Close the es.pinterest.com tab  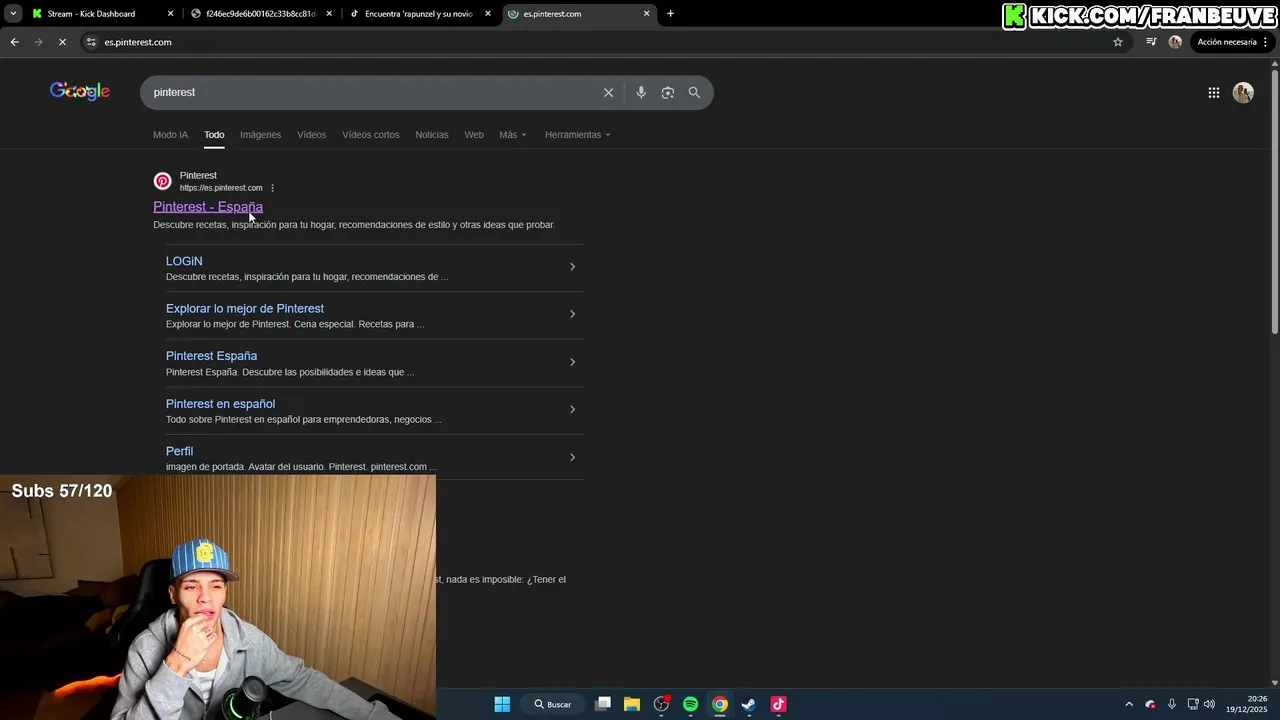(646, 14)
